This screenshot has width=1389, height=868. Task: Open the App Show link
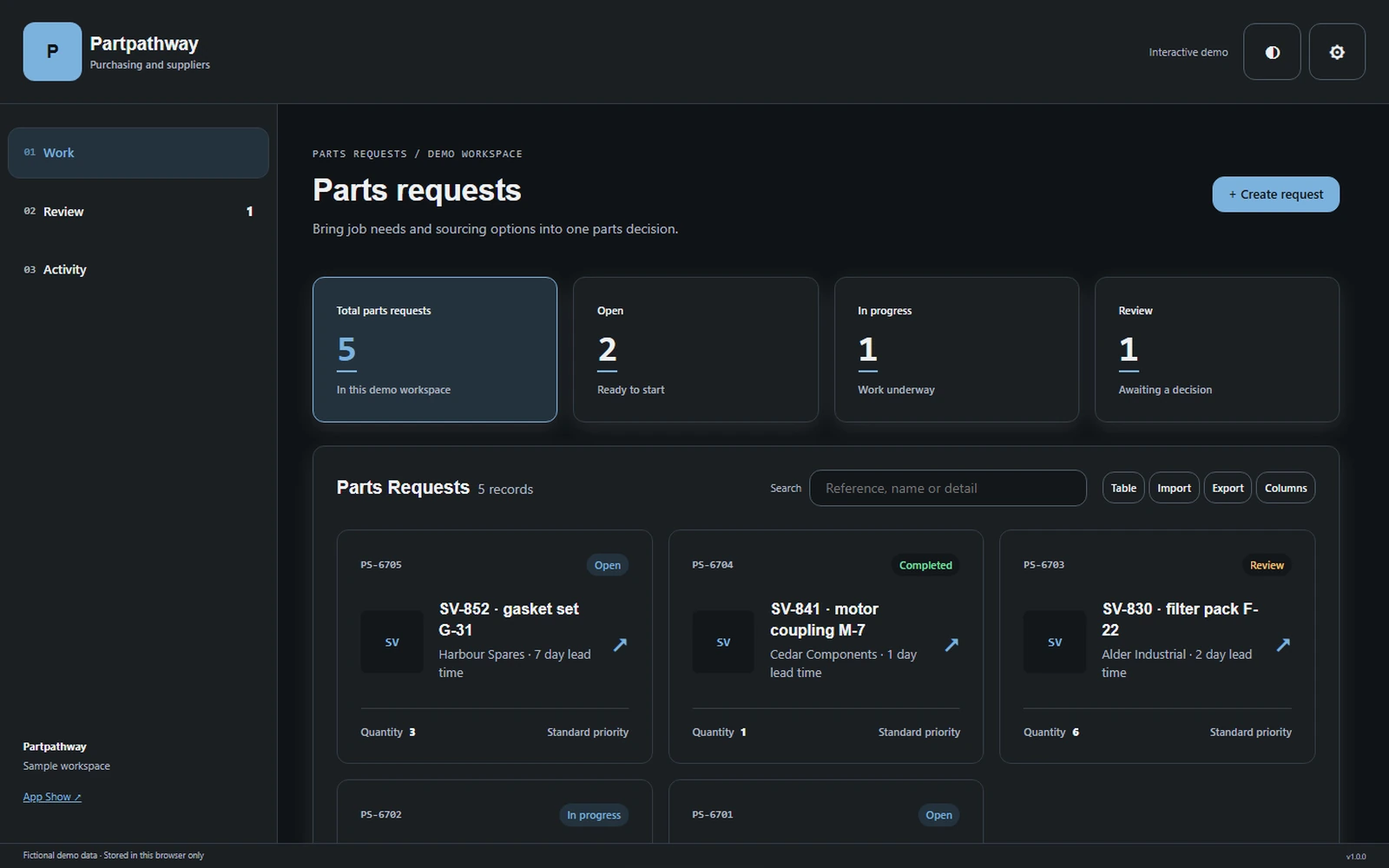click(x=52, y=797)
